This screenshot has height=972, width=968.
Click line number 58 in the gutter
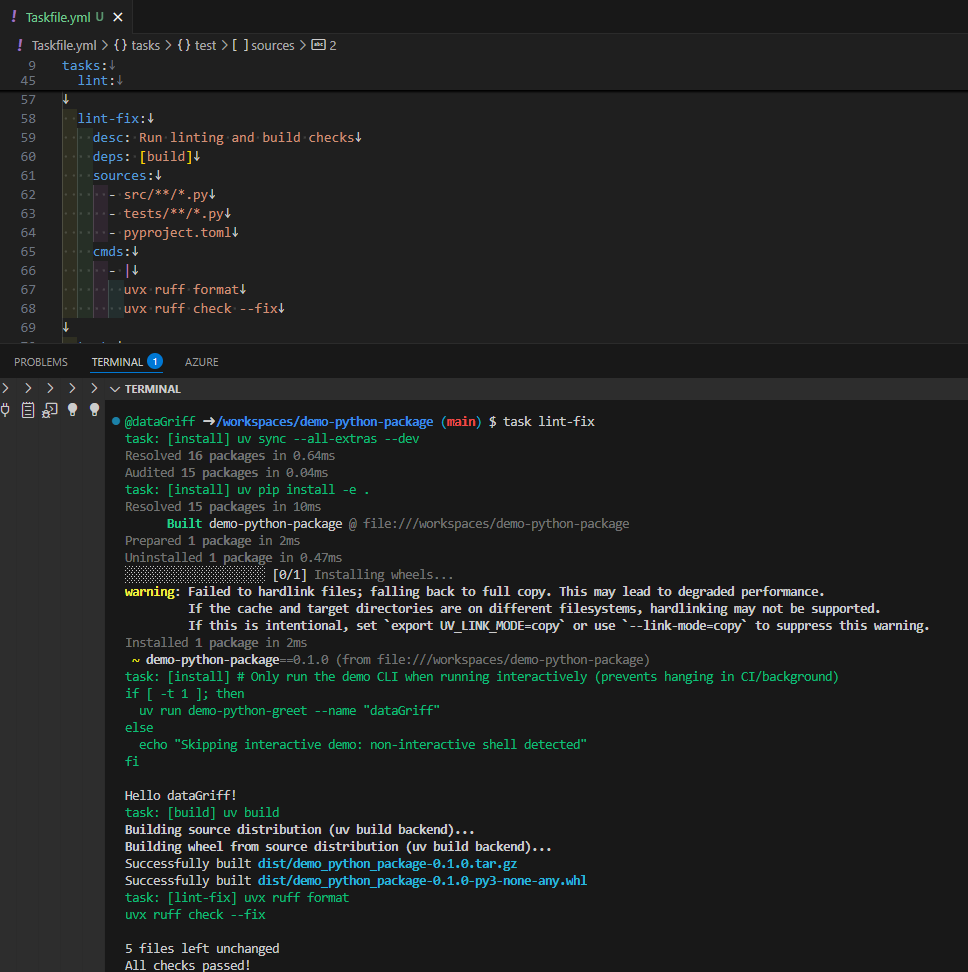[x=29, y=118]
